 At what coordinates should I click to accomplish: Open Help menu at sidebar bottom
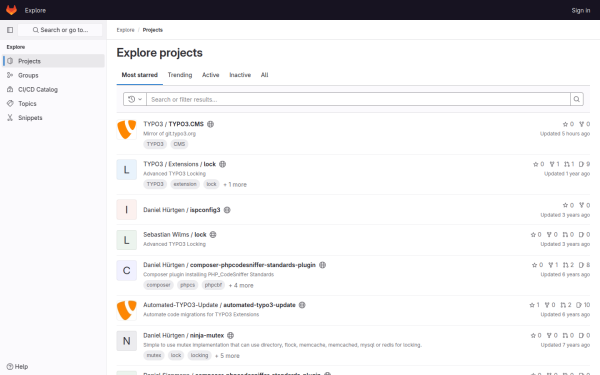point(18,367)
